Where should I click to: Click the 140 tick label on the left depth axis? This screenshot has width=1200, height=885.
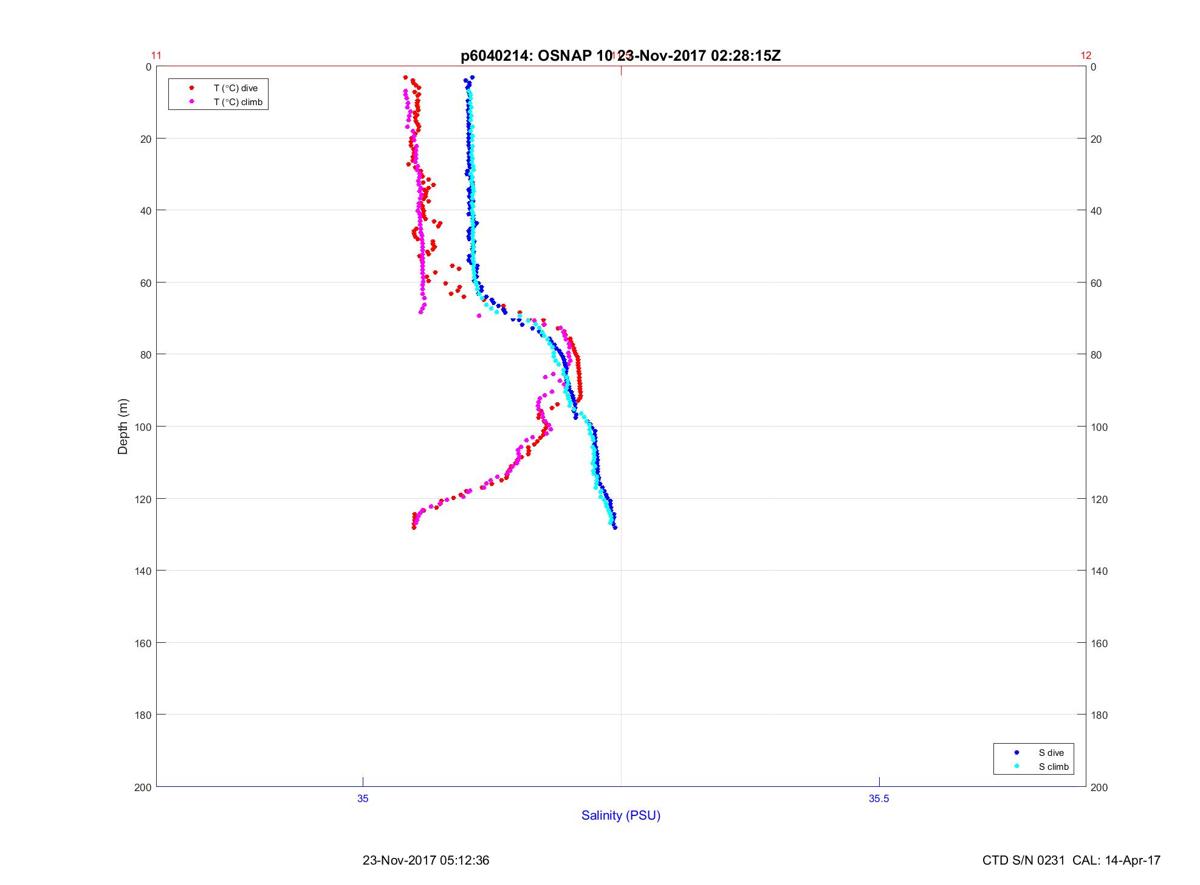click(x=142, y=571)
